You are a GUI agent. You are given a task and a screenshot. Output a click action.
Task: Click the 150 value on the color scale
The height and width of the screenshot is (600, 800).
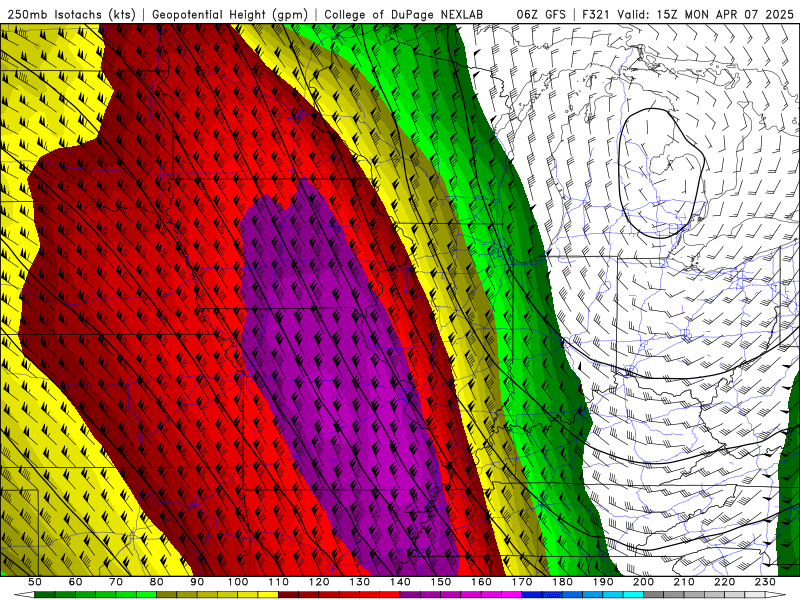[440, 582]
